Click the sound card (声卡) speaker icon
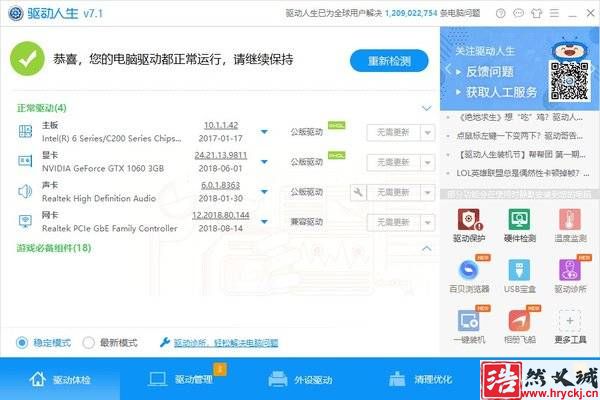Screen dimensions: 600x400 coord(25,191)
